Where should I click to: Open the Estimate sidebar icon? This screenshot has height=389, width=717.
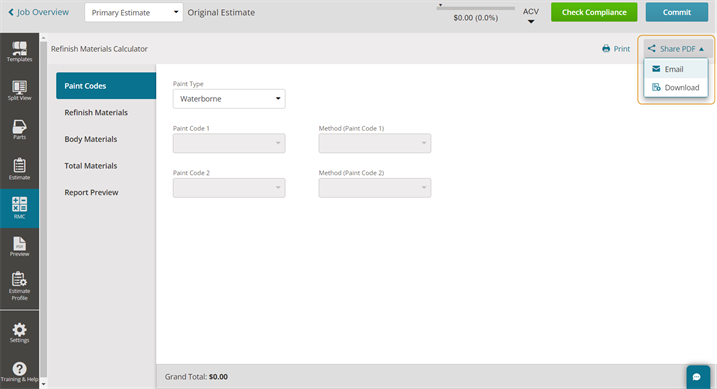19,169
